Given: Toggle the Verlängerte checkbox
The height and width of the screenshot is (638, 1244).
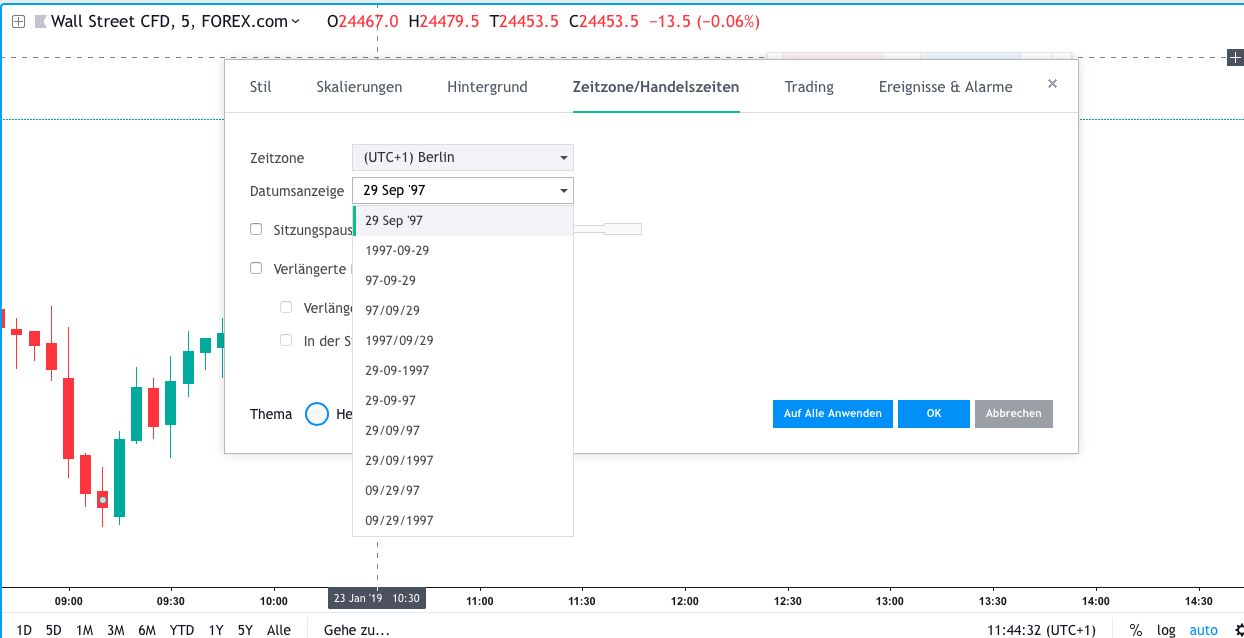Looking at the screenshot, I should pos(256,268).
